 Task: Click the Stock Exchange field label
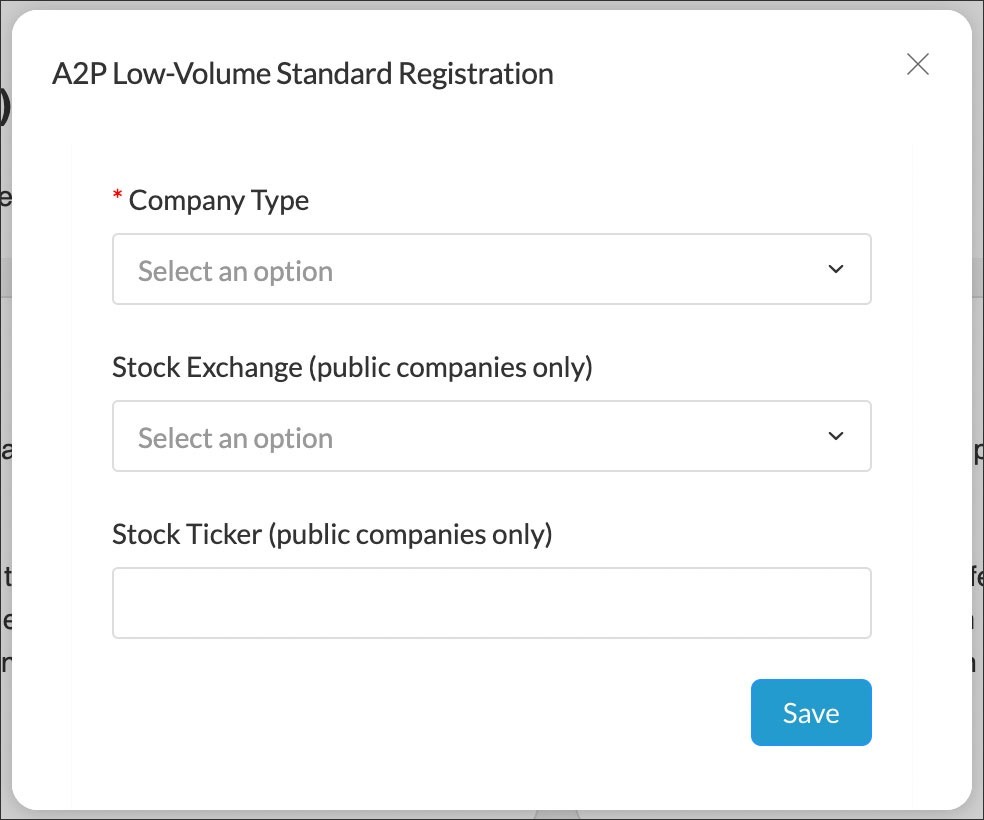coord(207,367)
